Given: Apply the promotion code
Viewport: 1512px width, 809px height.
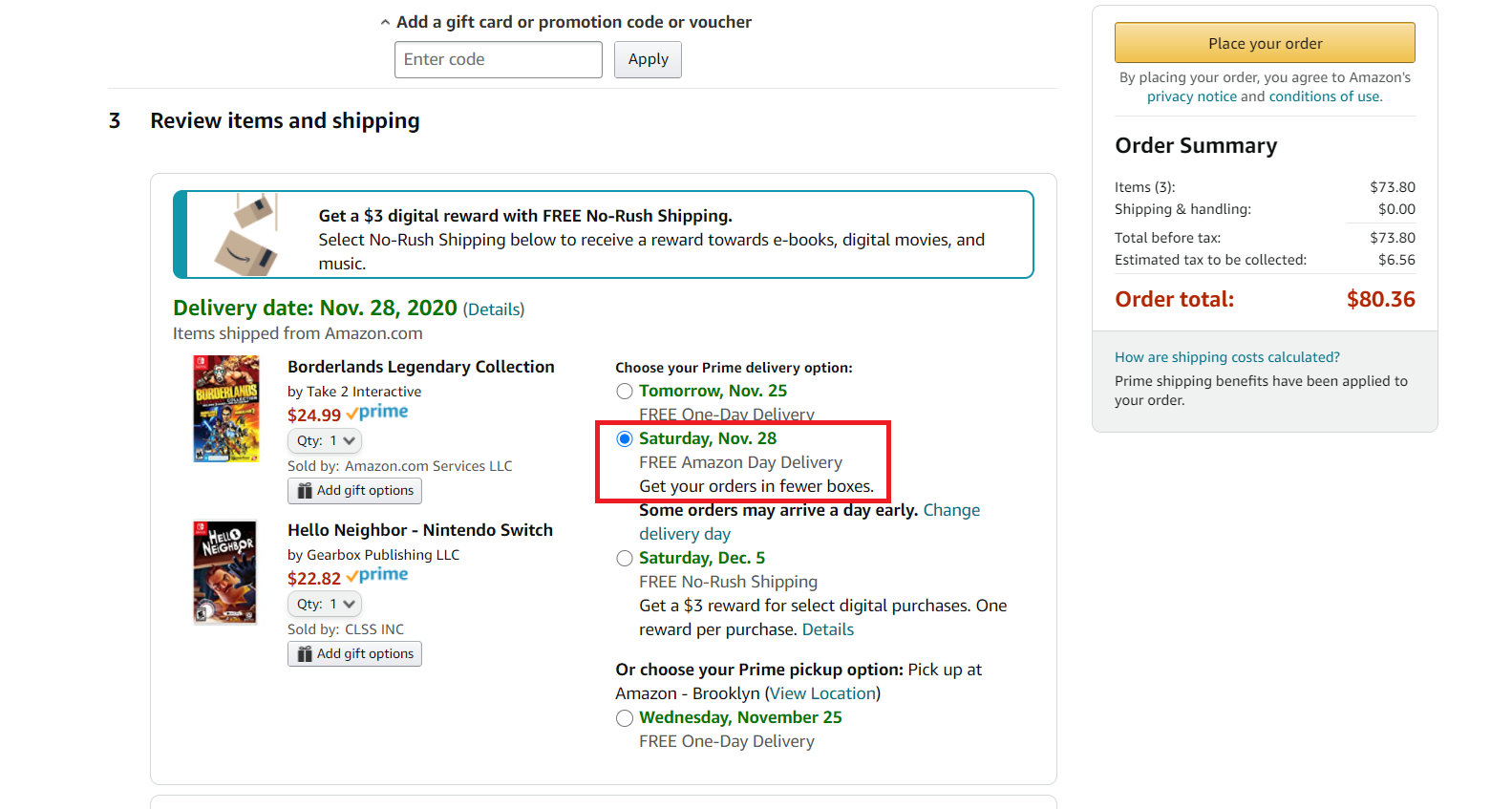Looking at the screenshot, I should [x=648, y=59].
